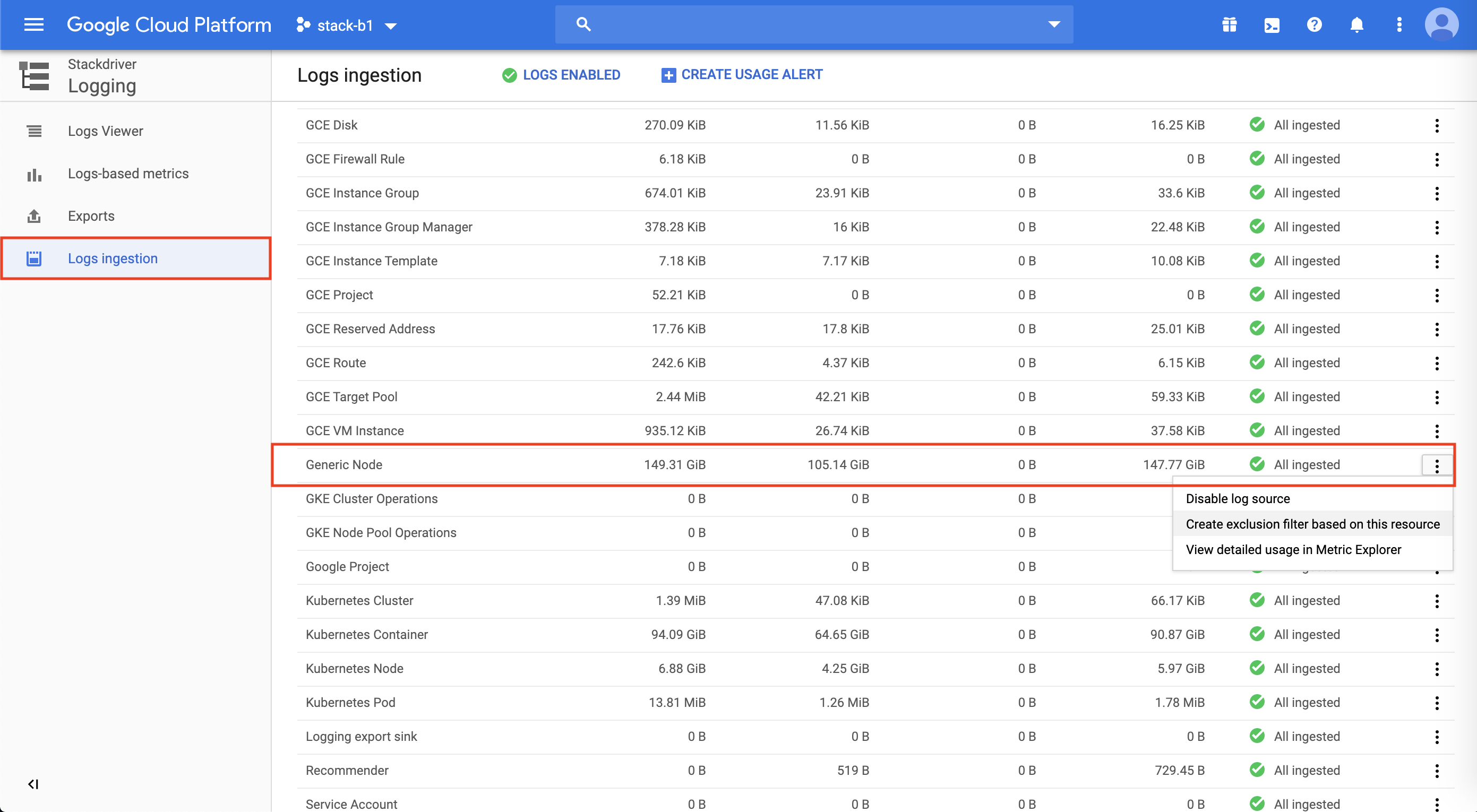Image resolution: width=1477 pixels, height=812 pixels.
Task: Select Disable log source menu entry
Action: [1238, 498]
